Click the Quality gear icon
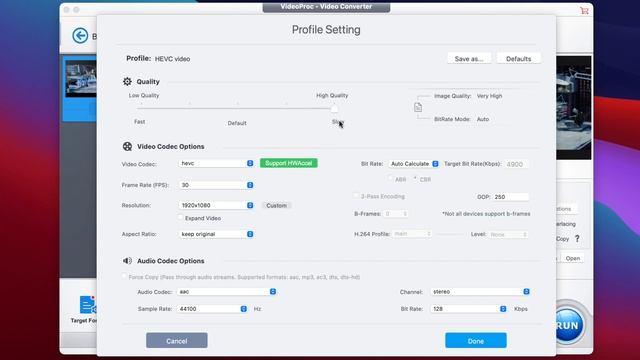This screenshot has width=640, height=360. (127, 81)
